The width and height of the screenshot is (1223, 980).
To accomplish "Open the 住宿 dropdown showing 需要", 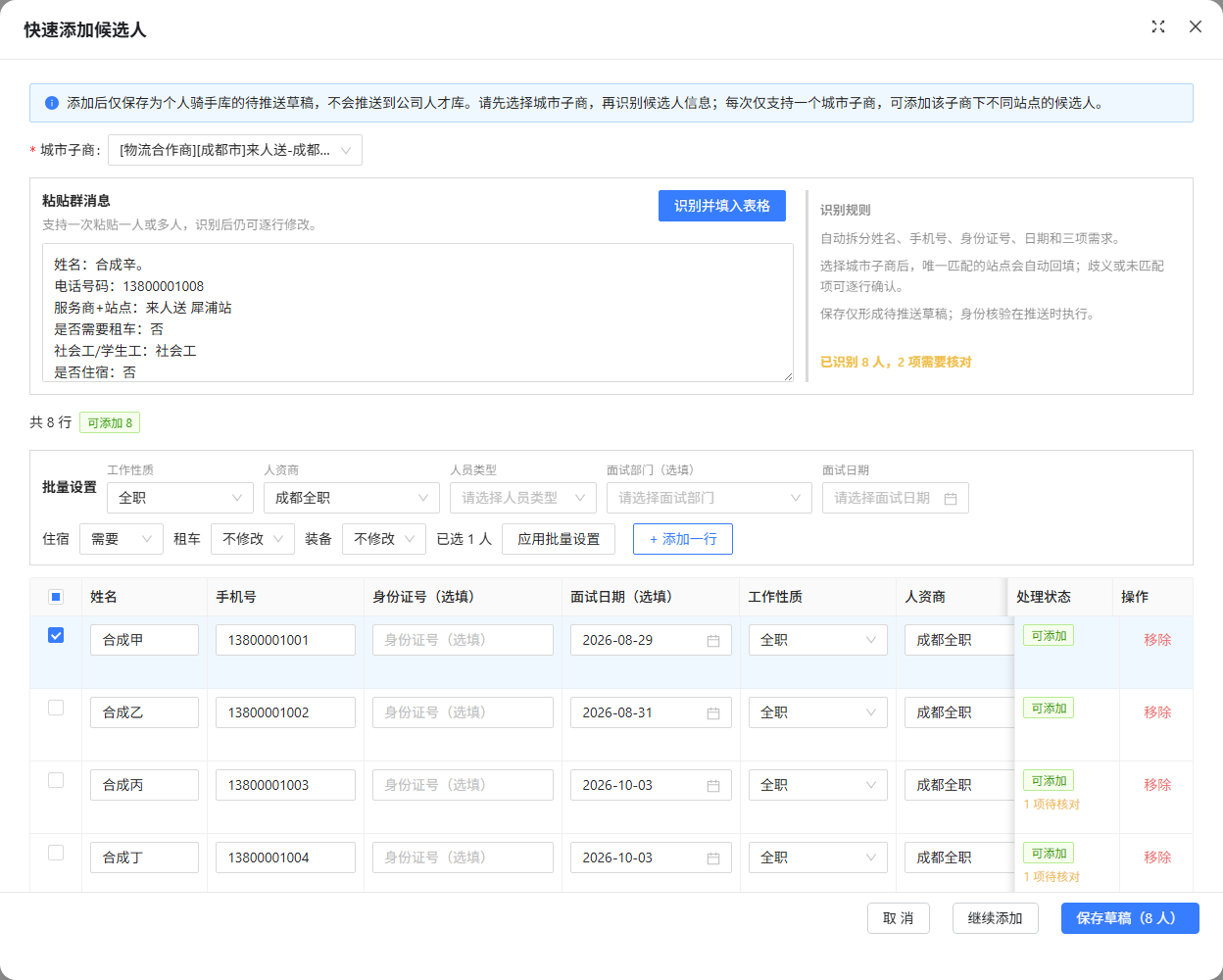I will click(x=122, y=539).
